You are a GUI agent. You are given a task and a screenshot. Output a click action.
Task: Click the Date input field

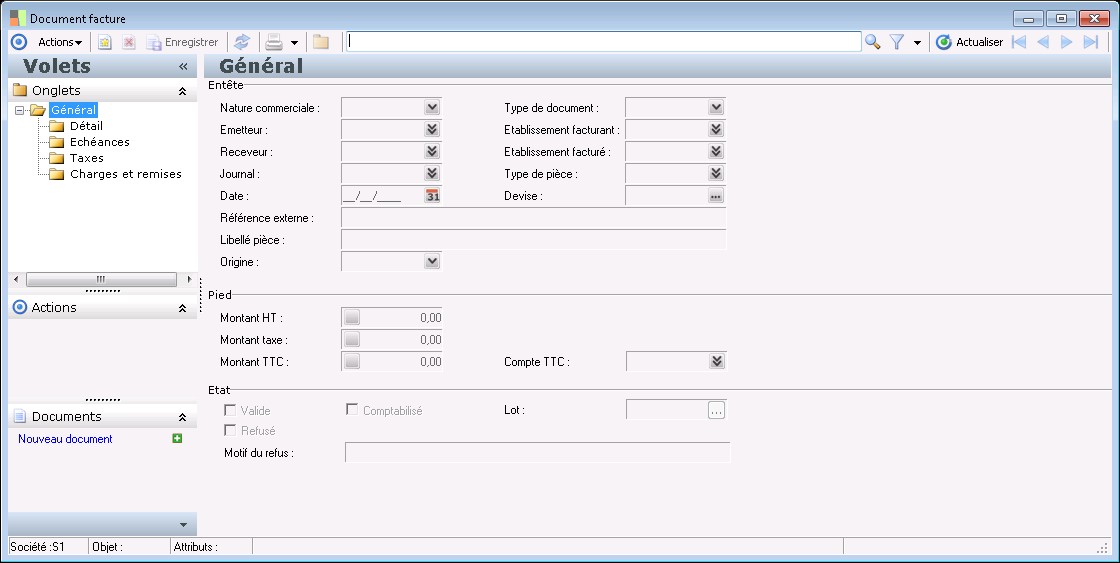tap(382, 196)
